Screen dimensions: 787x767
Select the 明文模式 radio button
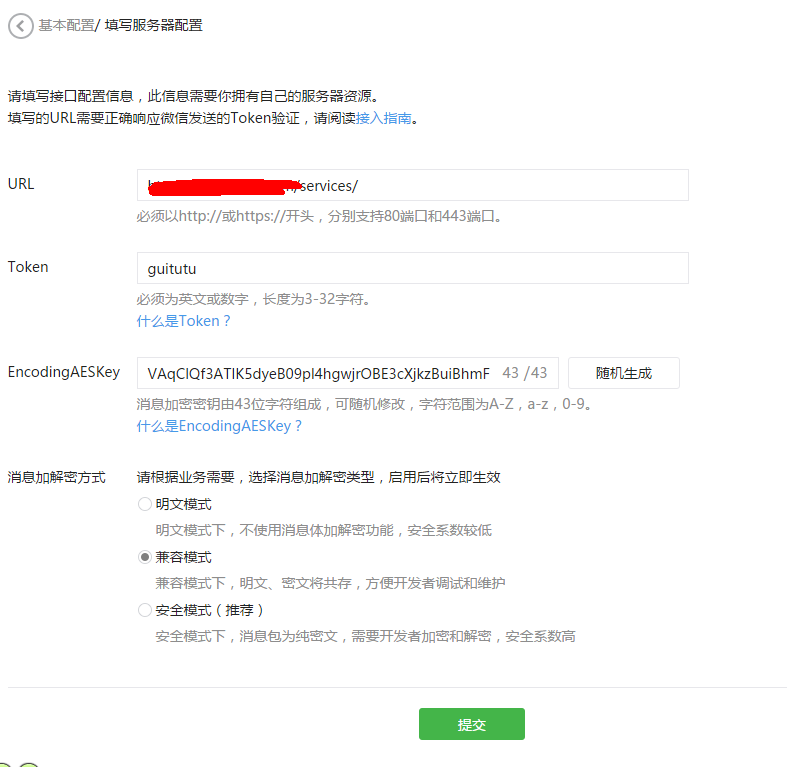145,505
